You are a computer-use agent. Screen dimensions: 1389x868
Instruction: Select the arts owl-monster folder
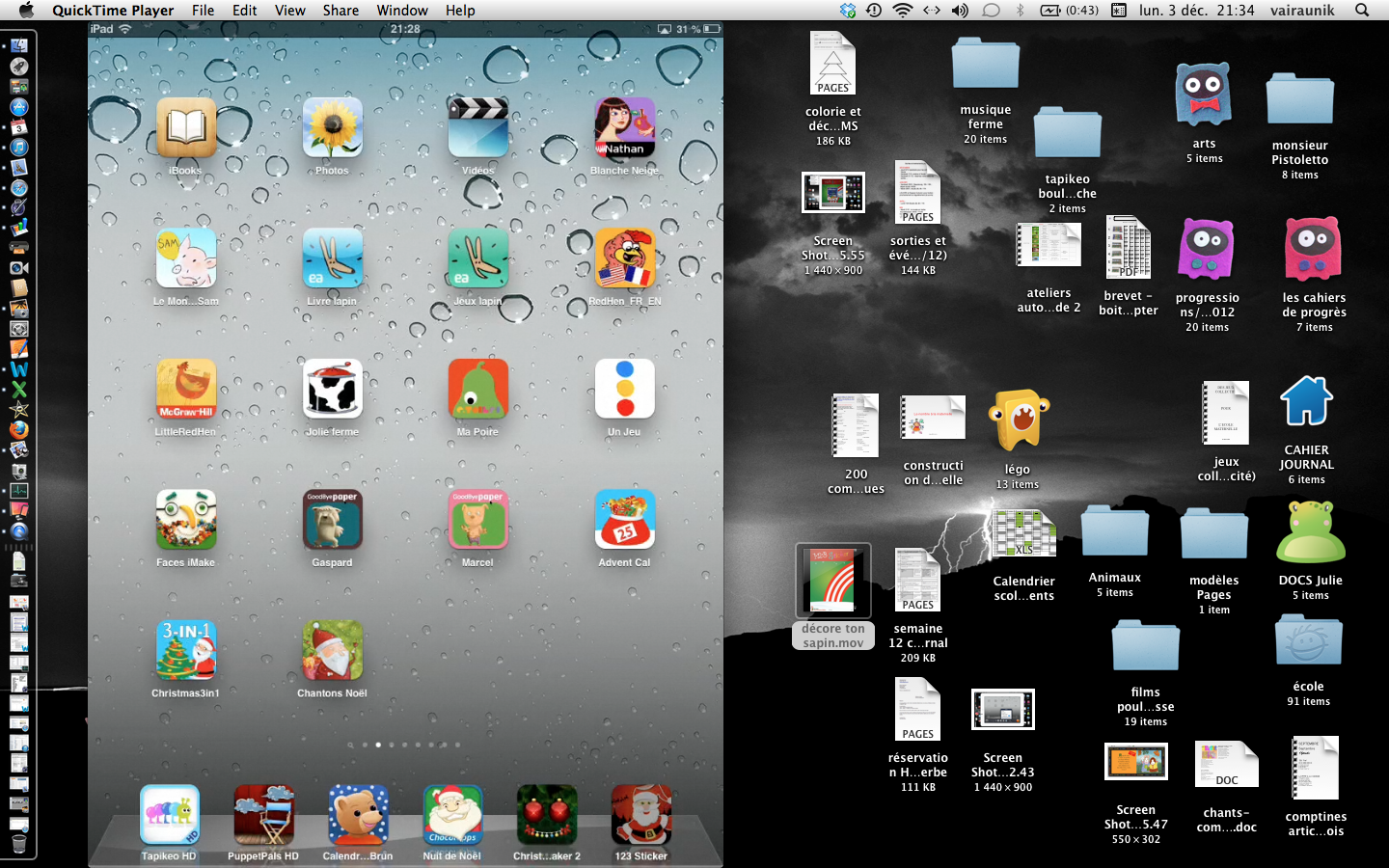pos(1203,95)
